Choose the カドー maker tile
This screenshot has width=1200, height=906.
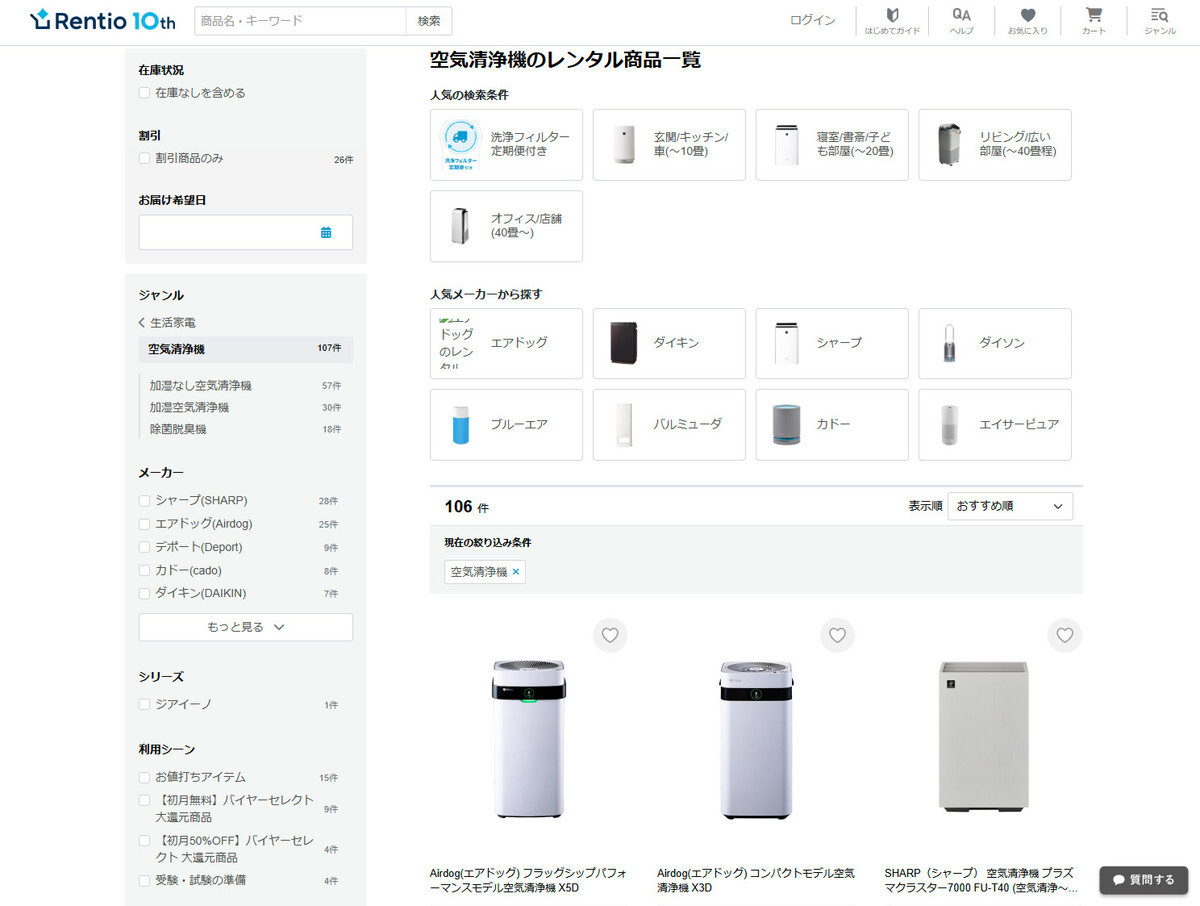(x=832, y=425)
